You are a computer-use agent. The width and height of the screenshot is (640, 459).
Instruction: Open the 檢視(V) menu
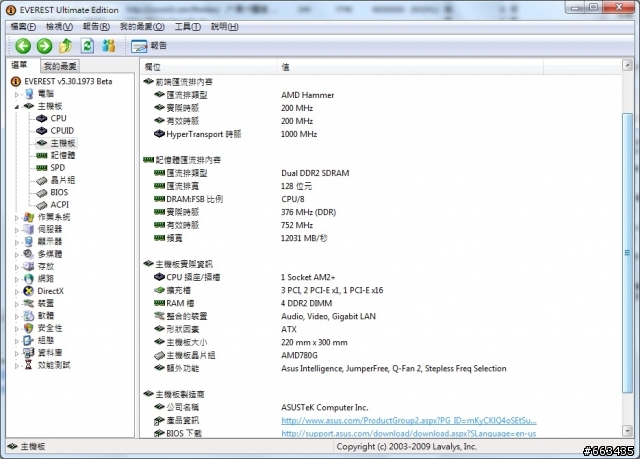[x=59, y=27]
